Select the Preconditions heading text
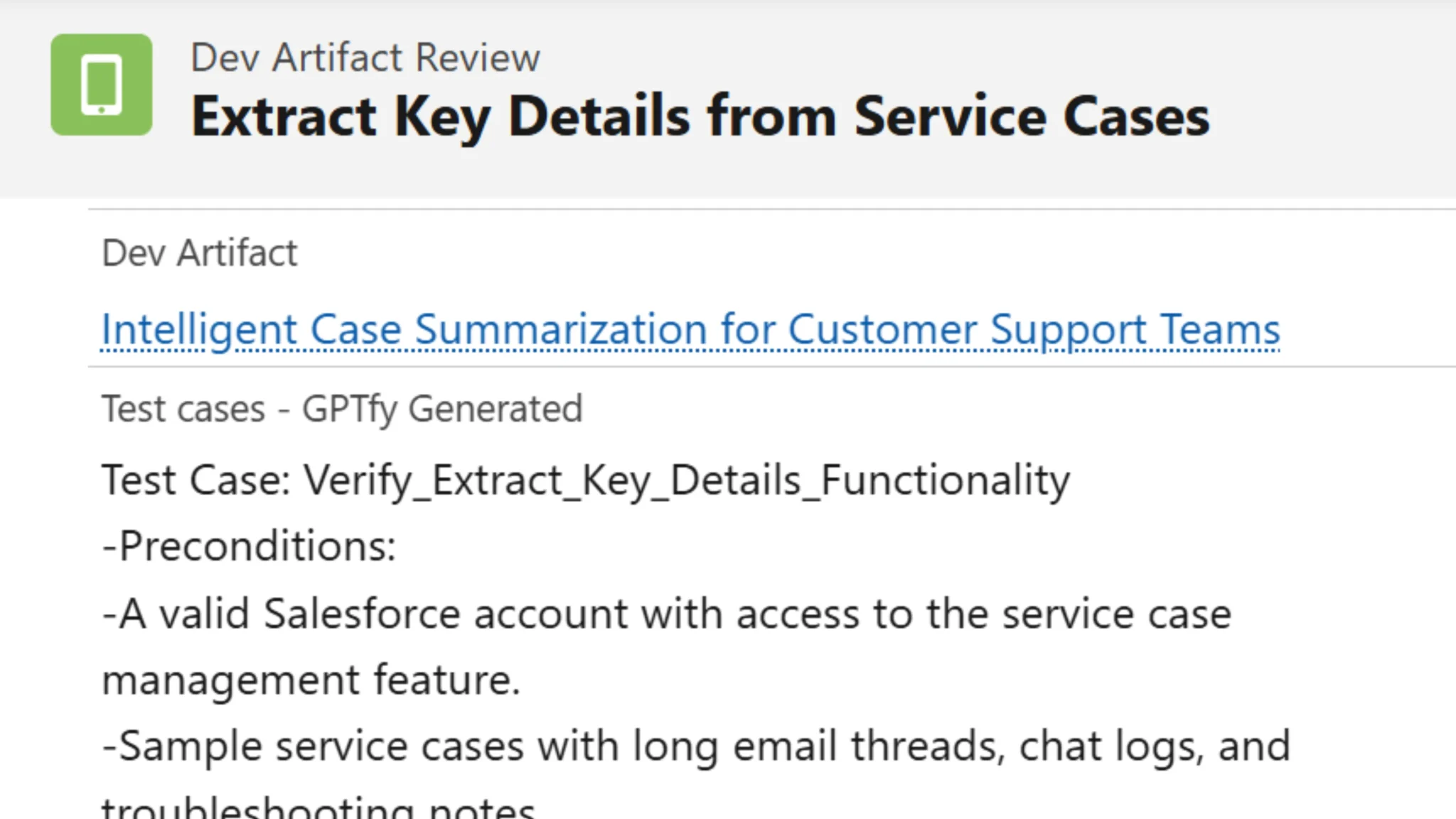 click(x=249, y=546)
